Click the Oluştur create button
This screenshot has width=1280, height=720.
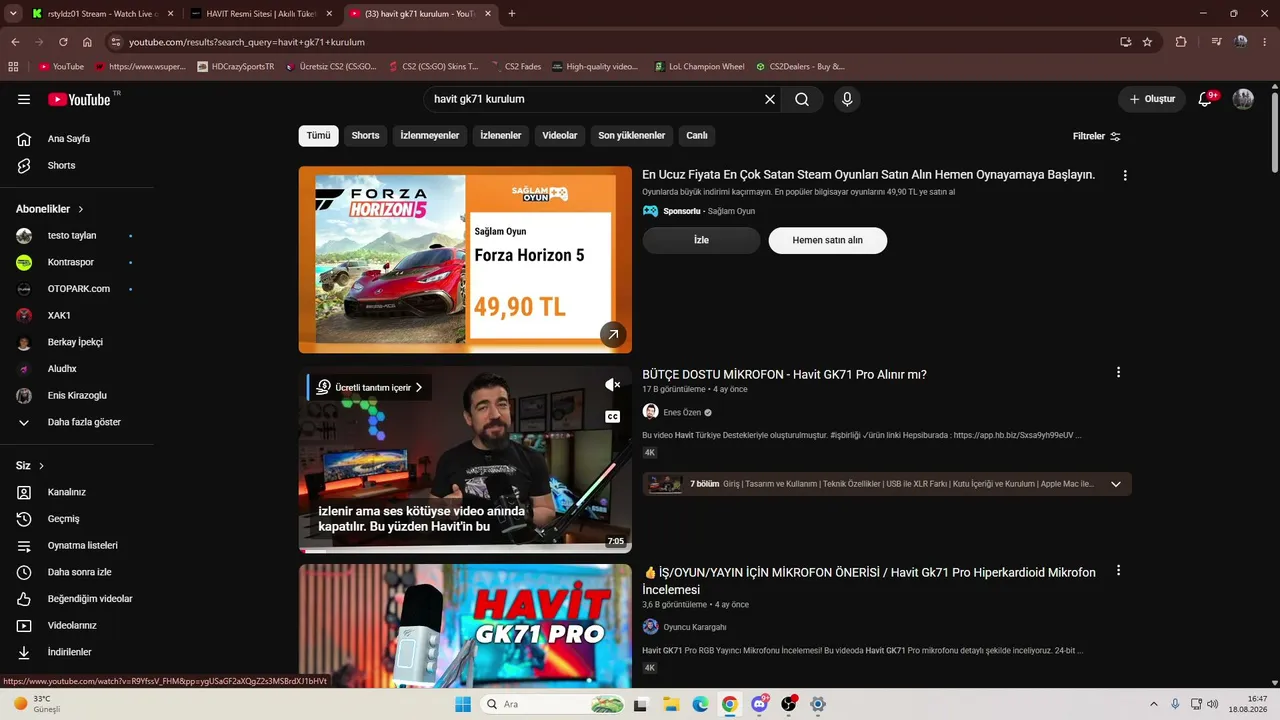point(1152,99)
